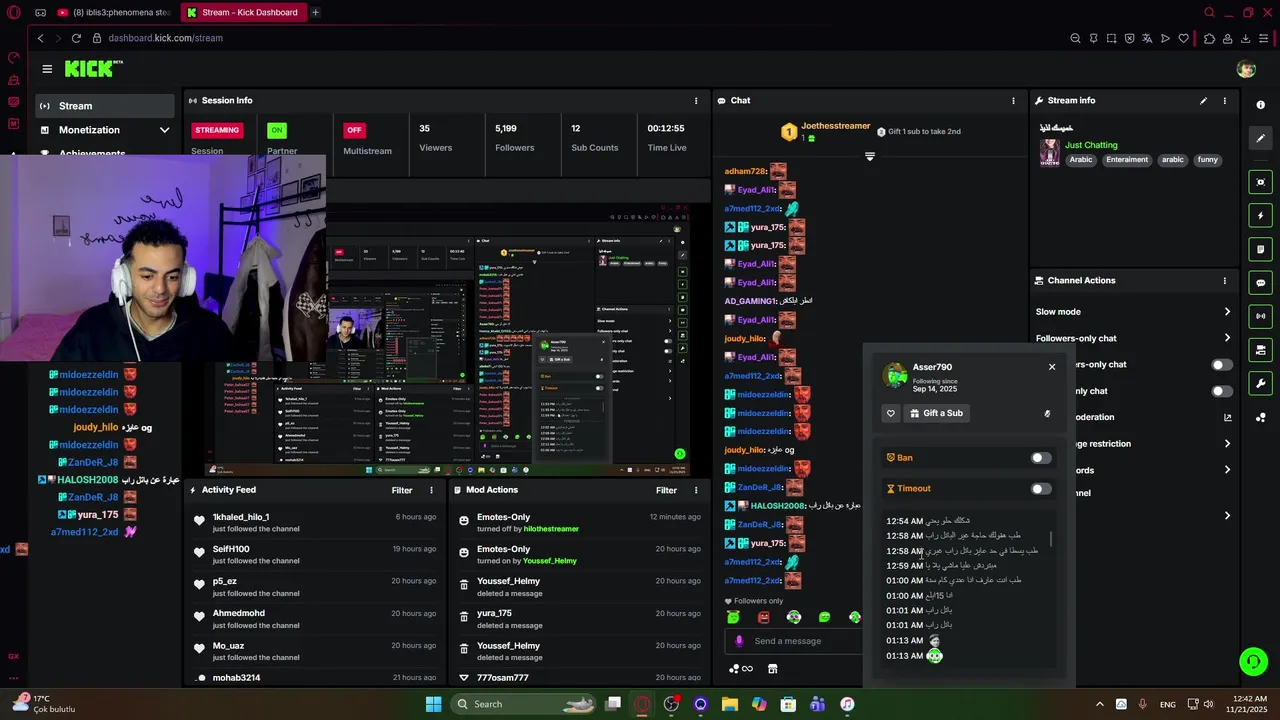
Task: Pick the red angry emote in chat quick bar
Action: point(763,618)
